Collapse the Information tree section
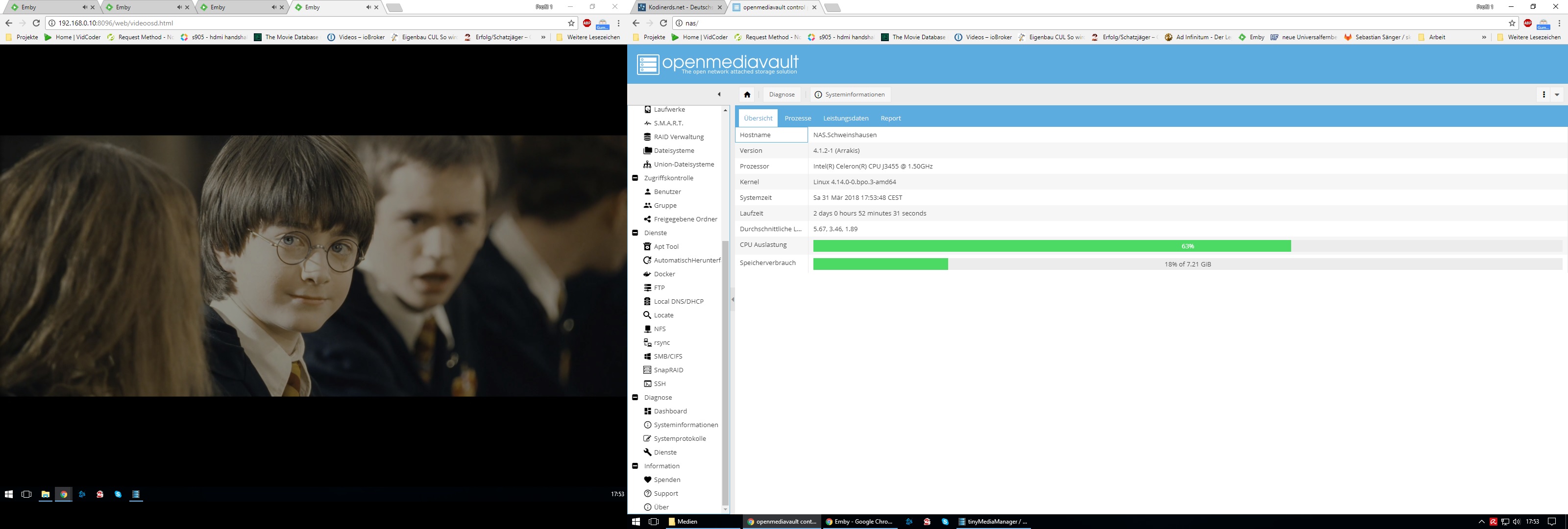Screen dimensions: 1568x529 pos(635,466)
